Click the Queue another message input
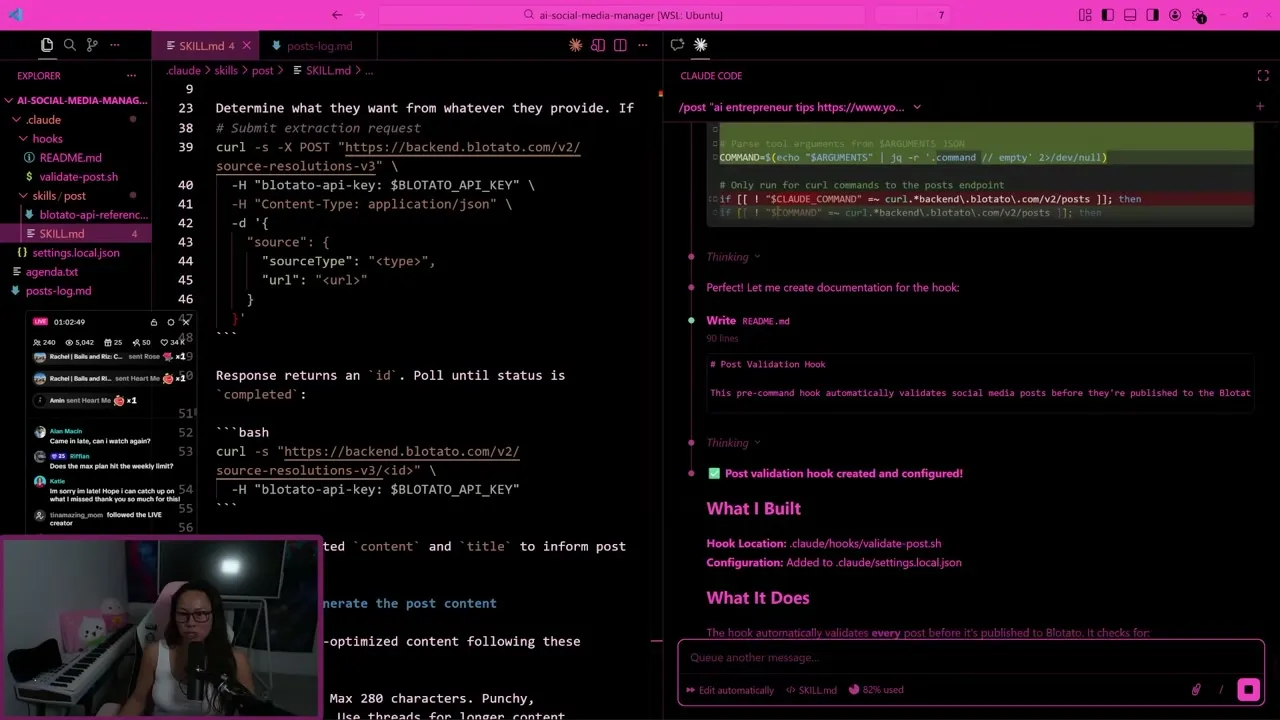 970,657
